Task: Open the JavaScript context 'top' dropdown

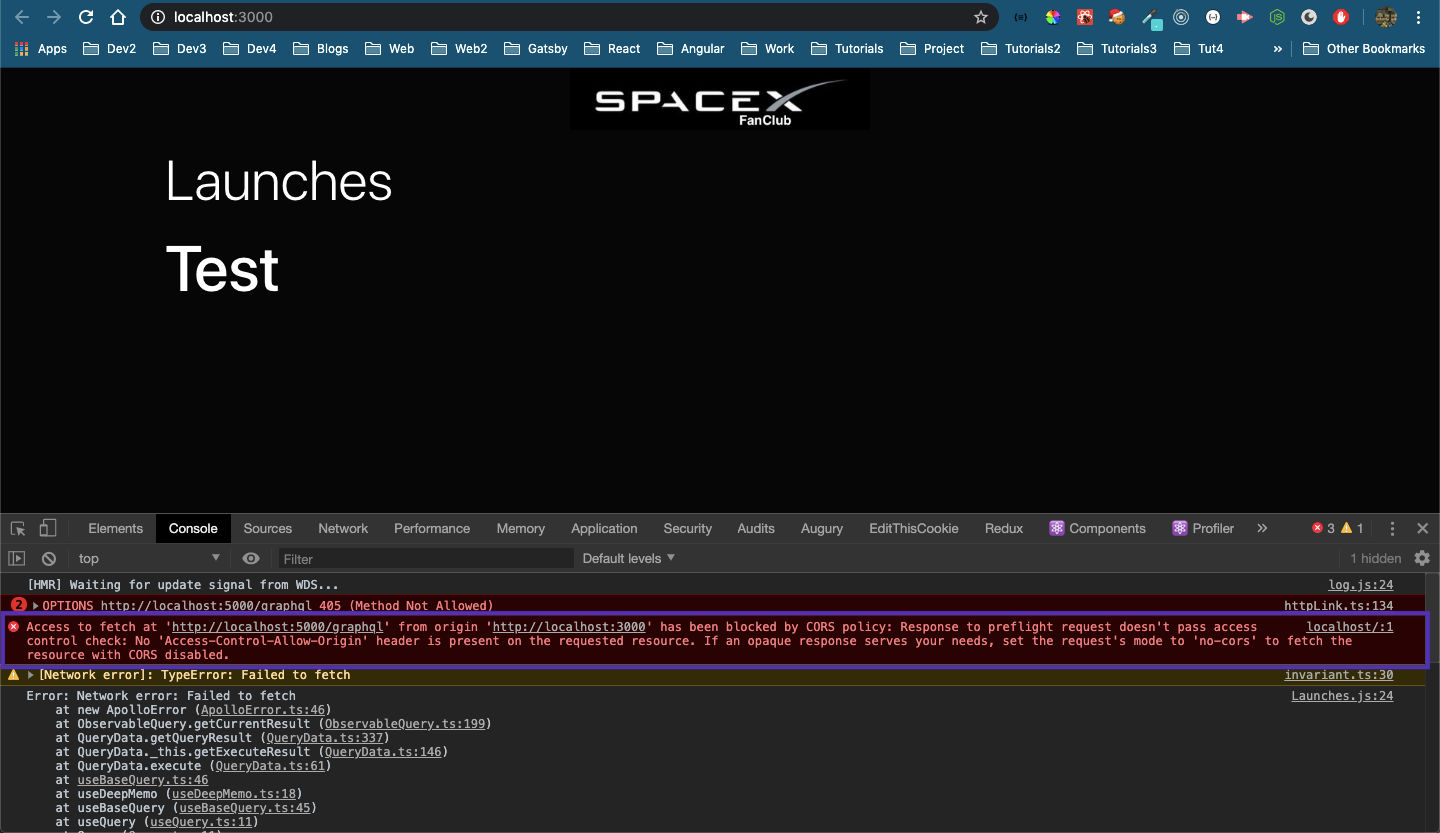Action: point(149,558)
